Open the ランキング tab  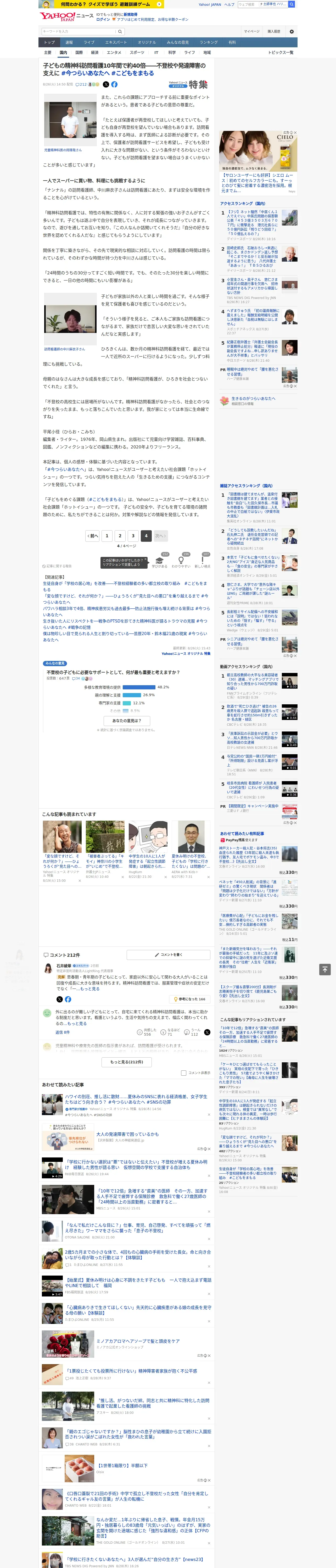tap(209, 42)
